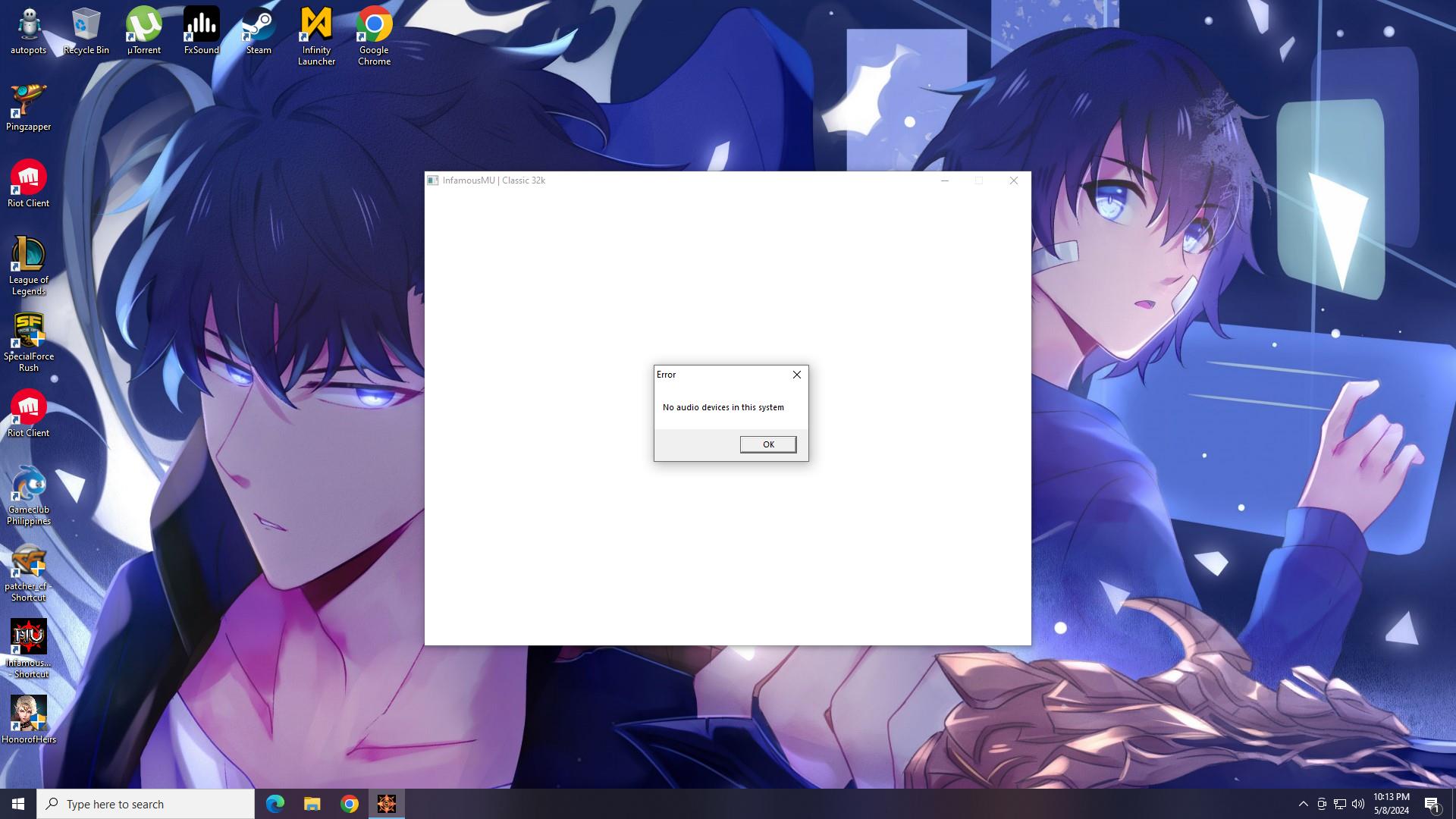The image size is (1456, 819).
Task: Open the volume speaker tray icon
Action: 1358,804
